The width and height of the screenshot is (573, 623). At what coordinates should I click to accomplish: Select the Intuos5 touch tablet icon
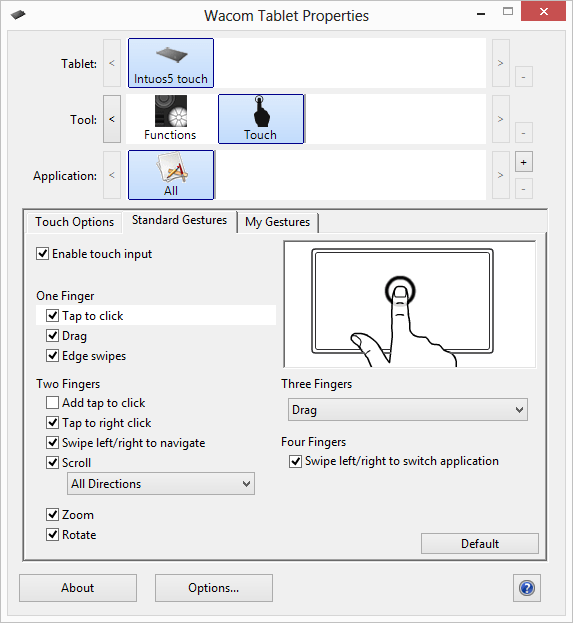pyautogui.click(x=171, y=63)
